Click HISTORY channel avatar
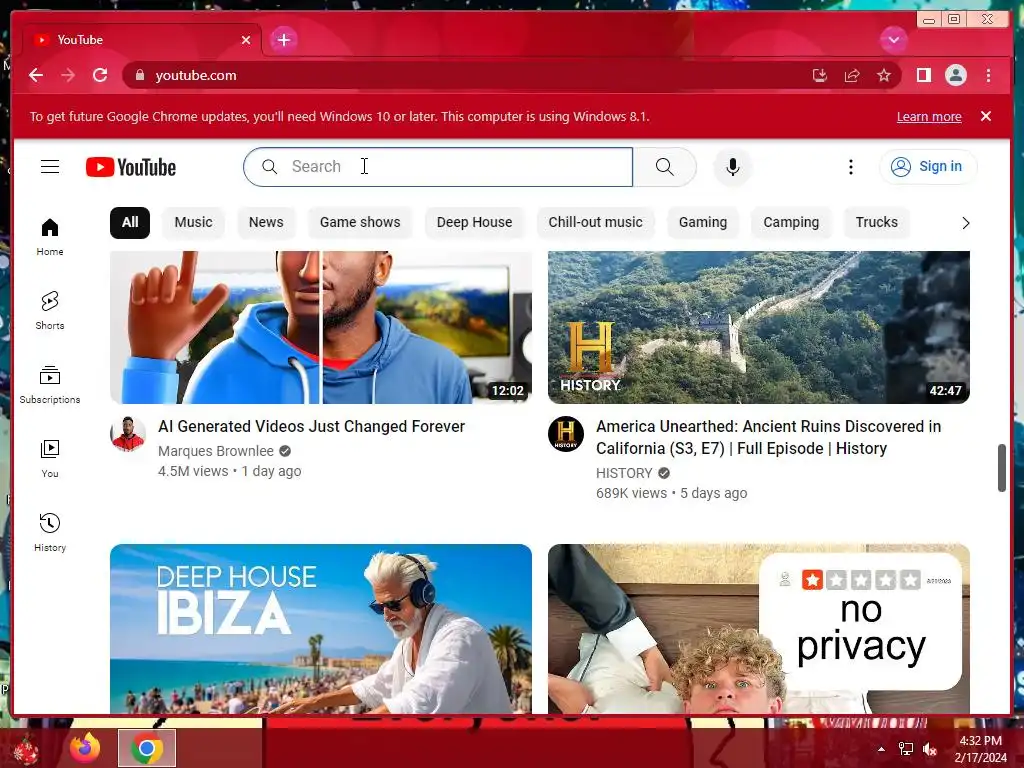The width and height of the screenshot is (1024, 768). (566, 434)
